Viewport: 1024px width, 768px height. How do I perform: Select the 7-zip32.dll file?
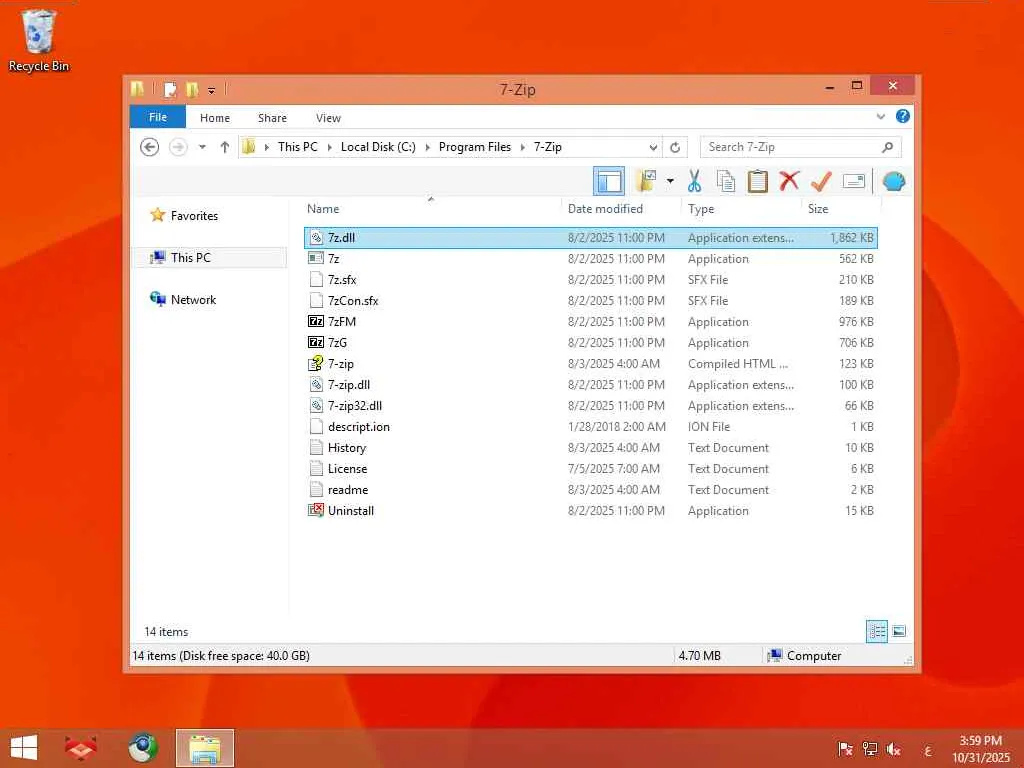(590, 406)
